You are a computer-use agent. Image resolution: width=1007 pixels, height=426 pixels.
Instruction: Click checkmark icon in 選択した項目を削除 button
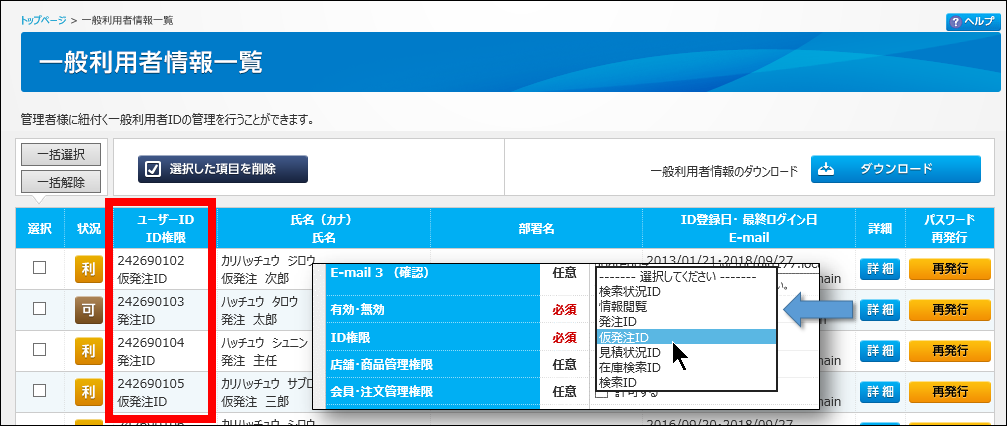tap(153, 169)
